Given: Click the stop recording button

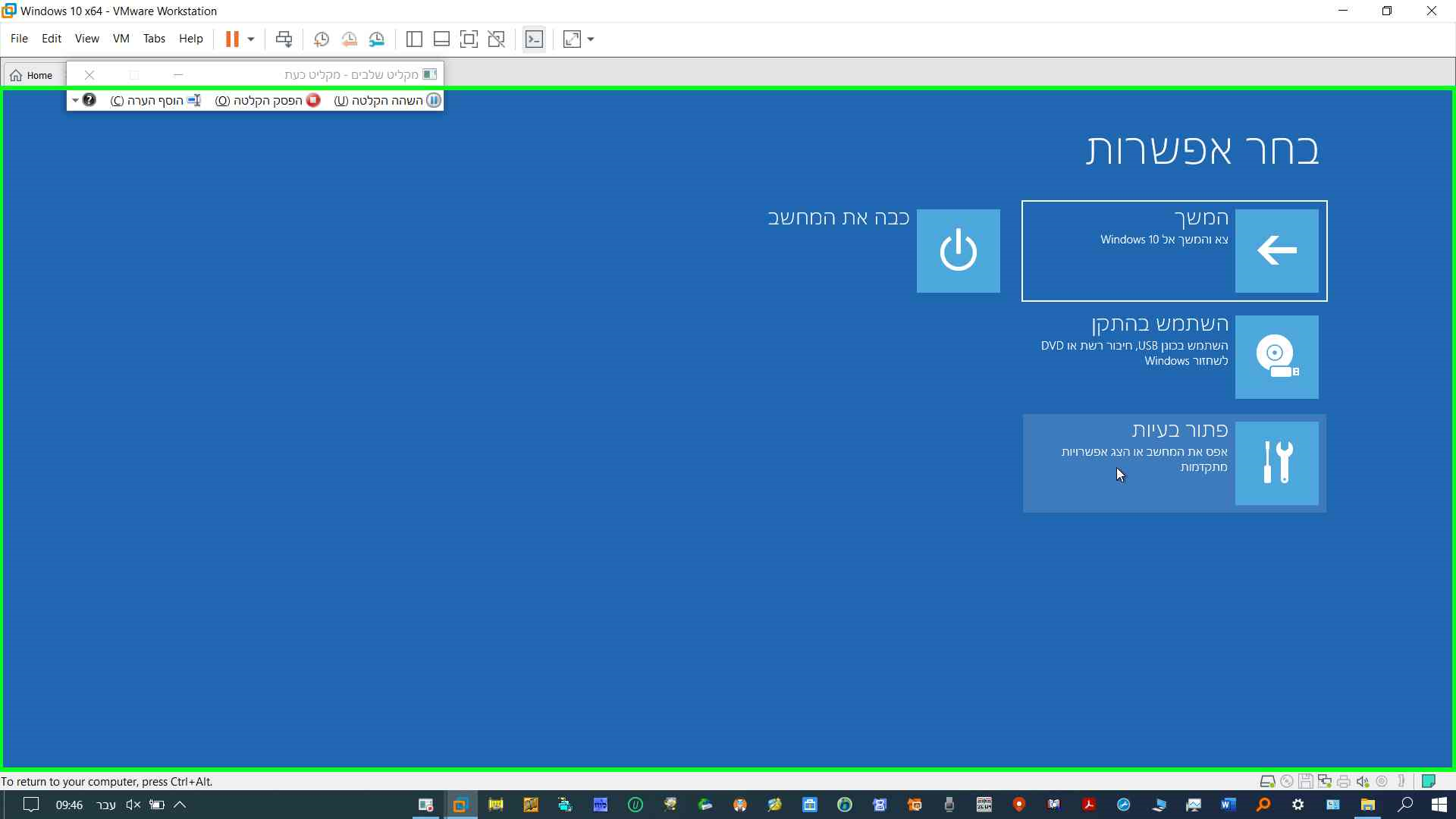Looking at the screenshot, I should 268,100.
